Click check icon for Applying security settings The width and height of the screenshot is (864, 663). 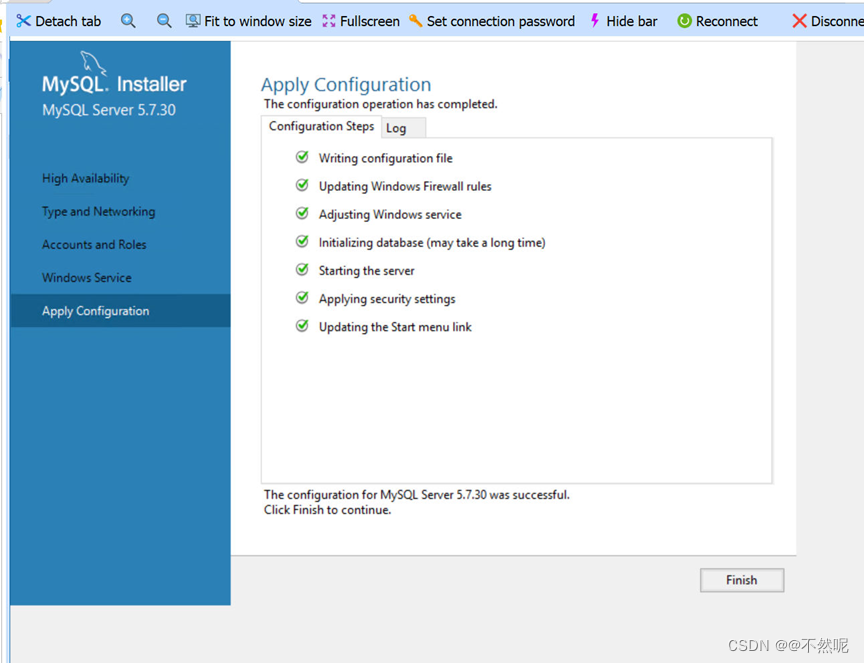pos(302,298)
